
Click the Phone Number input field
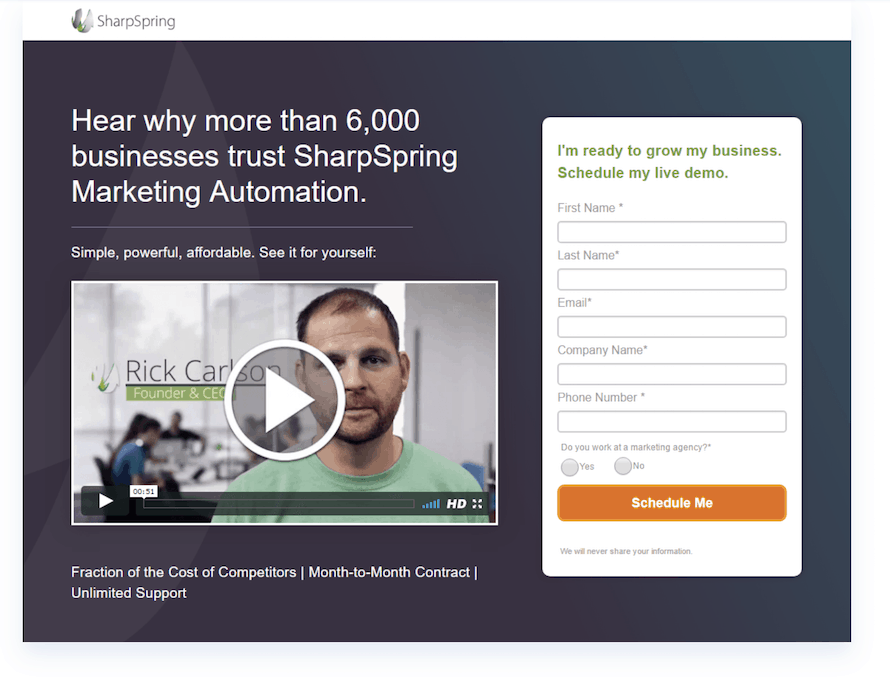[x=671, y=422]
